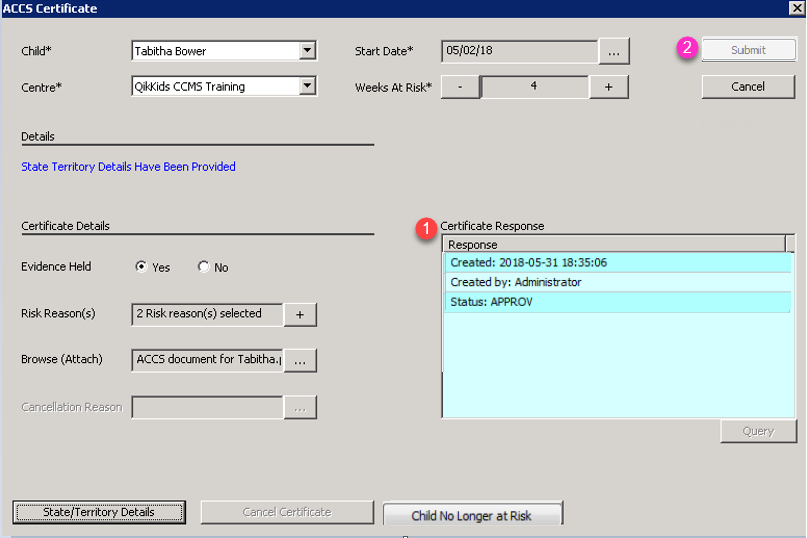Decrease Weeks At Risk with minus button
The image size is (807, 538).
pyautogui.click(x=459, y=87)
